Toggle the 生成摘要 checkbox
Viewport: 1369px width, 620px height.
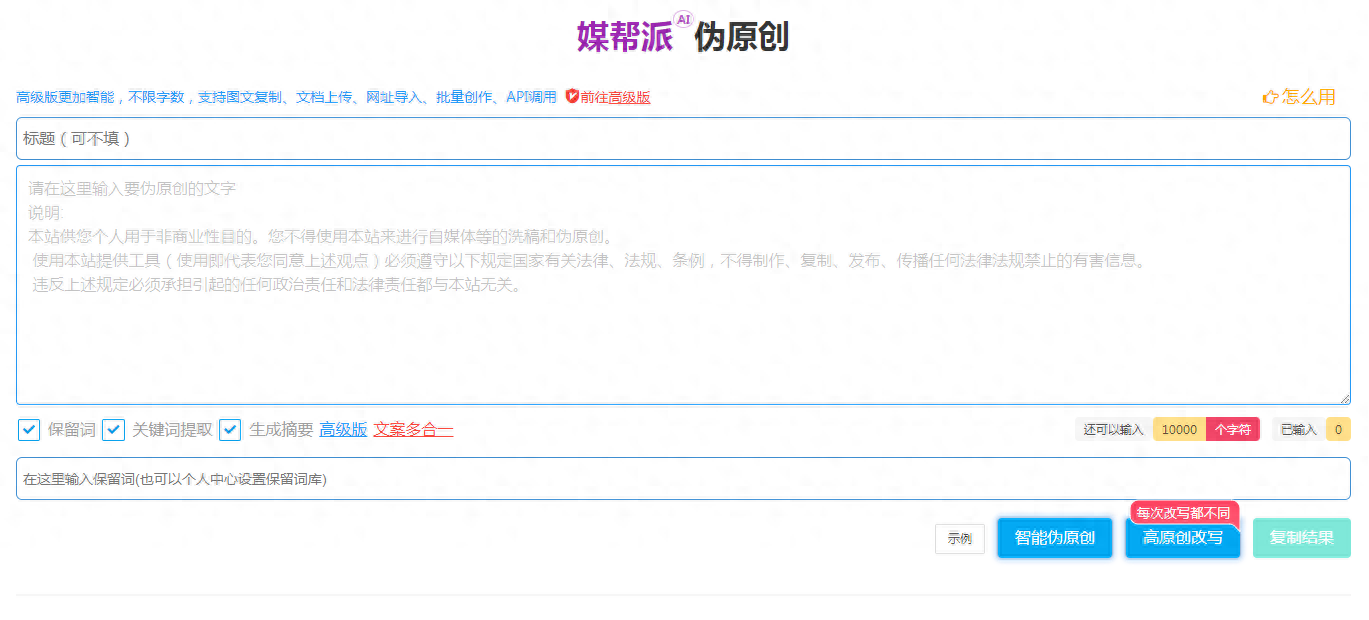[x=230, y=430]
